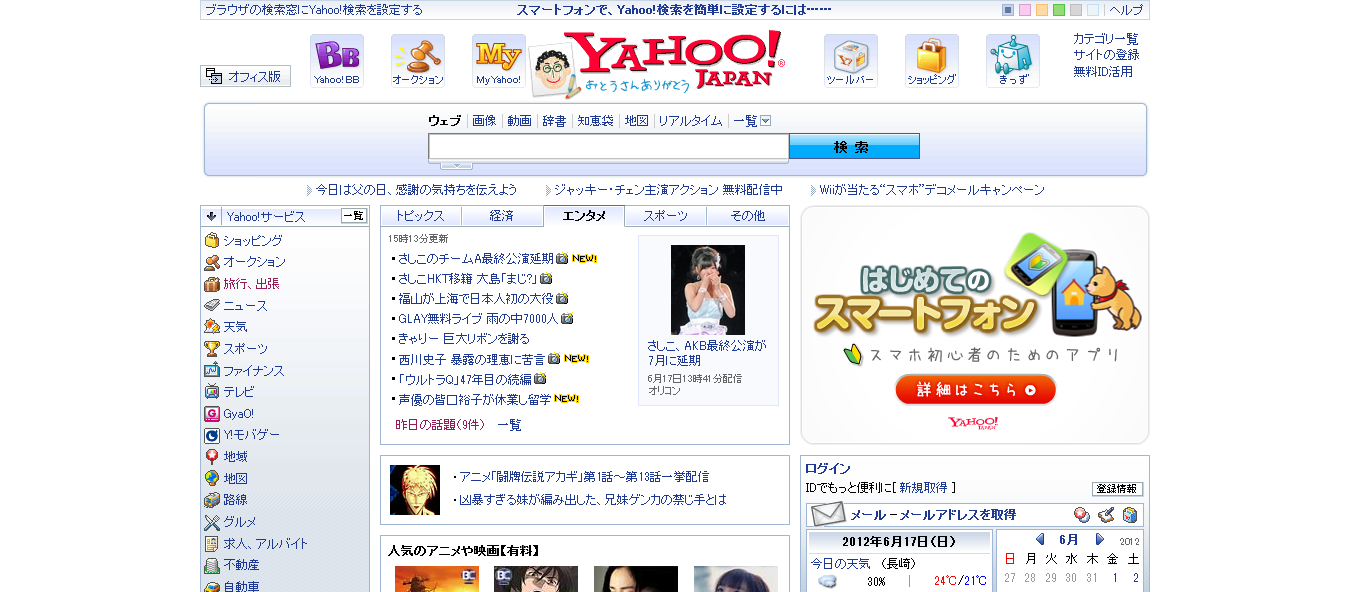Select the orange theme color swatch

pos(1042,10)
